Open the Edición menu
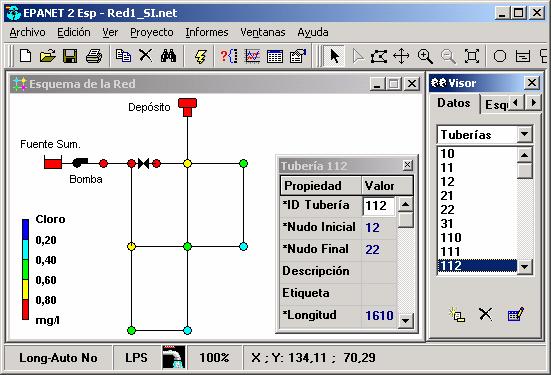Viewport: 551px width, 375px height. click(74, 32)
